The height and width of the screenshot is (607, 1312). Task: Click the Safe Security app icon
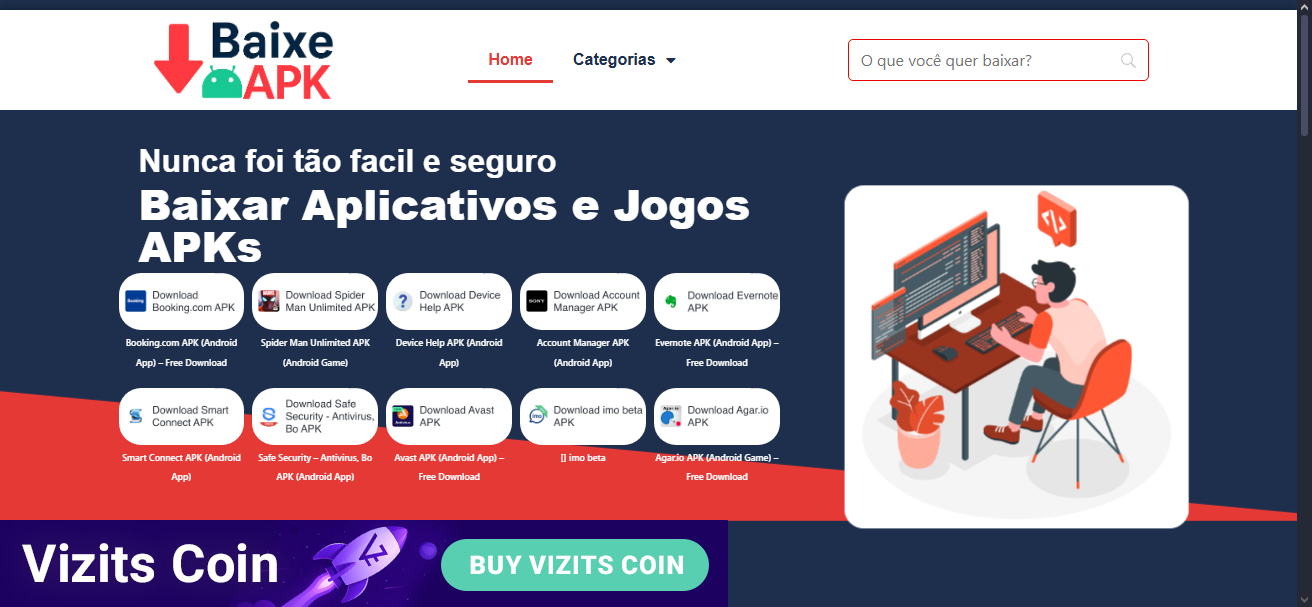(269, 416)
